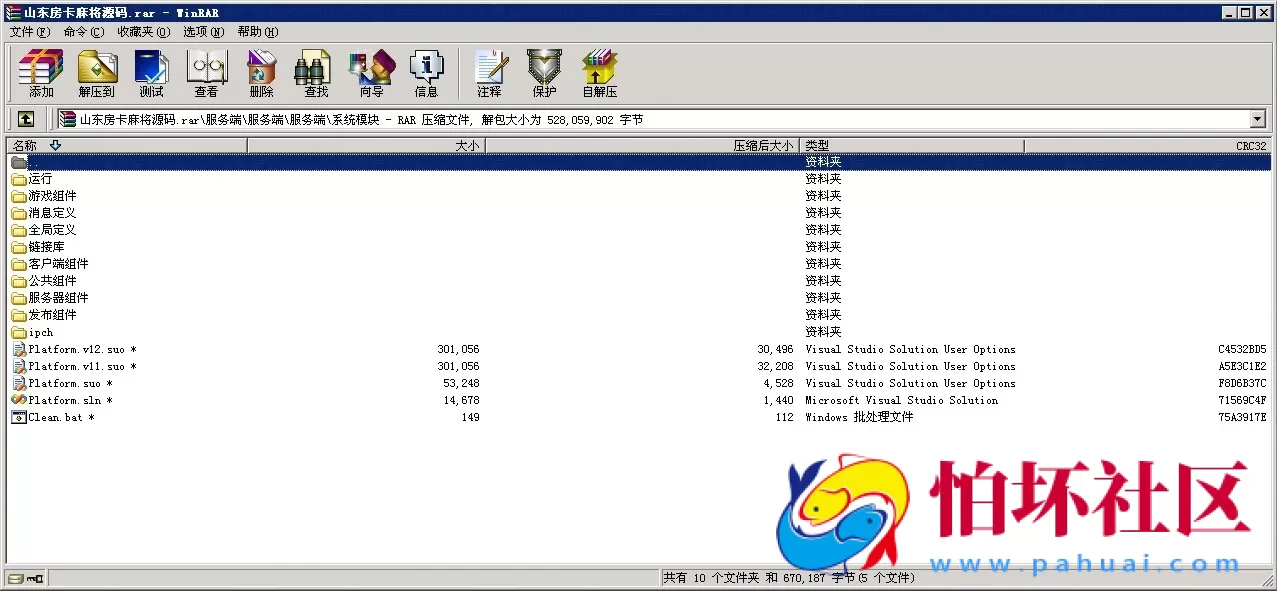
Task: Select the Clean.bat file entry
Action: pyautogui.click(x=62, y=417)
